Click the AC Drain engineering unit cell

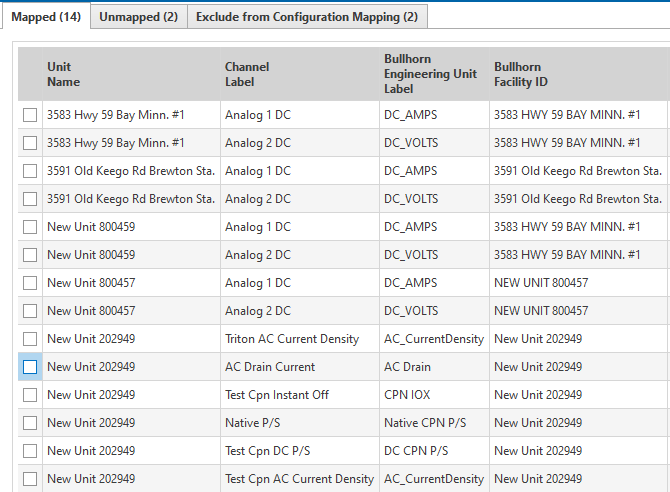click(434, 367)
